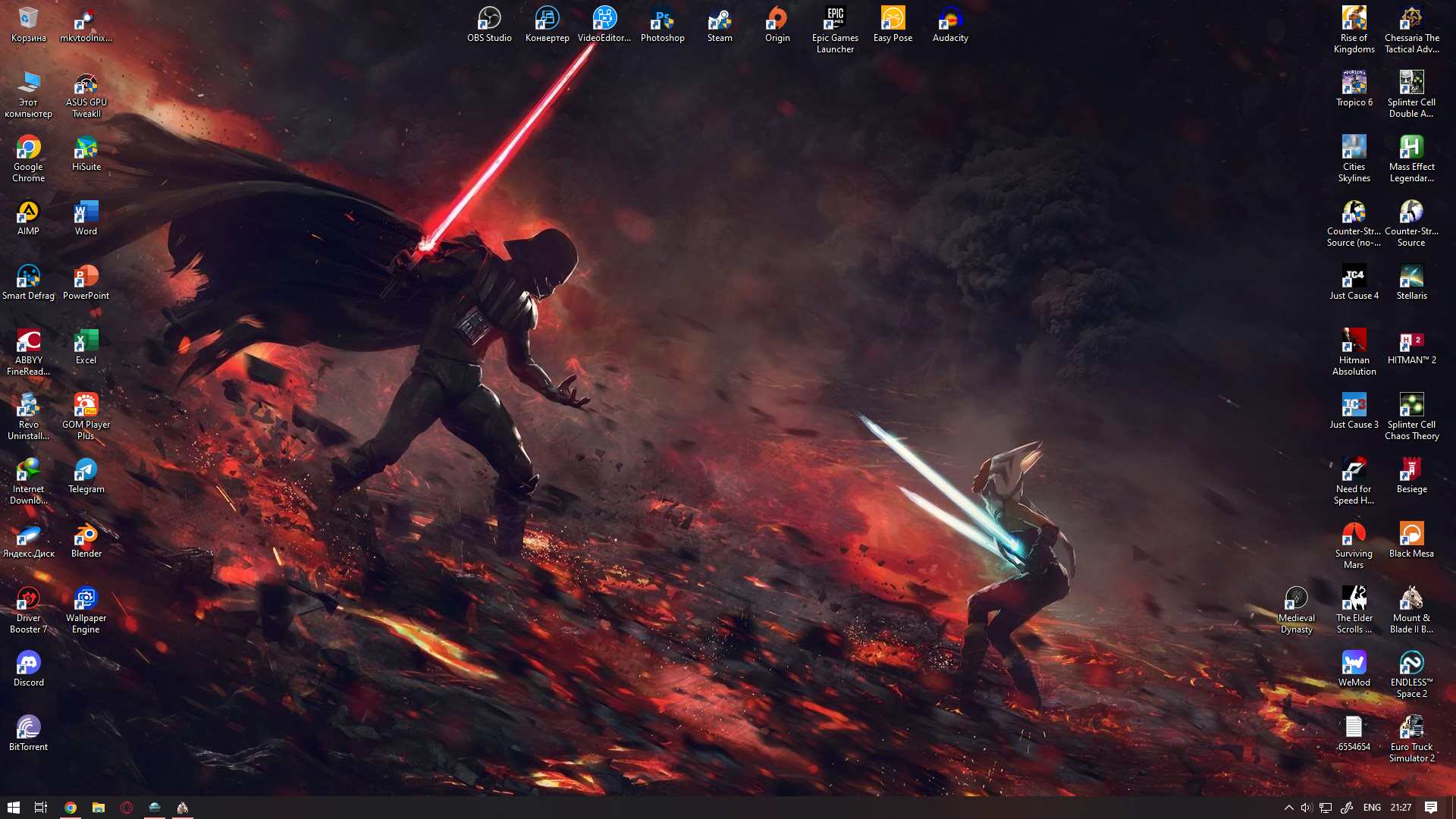Image resolution: width=1456 pixels, height=819 pixels.
Task: Click the Besiege game icon
Action: pos(1411,475)
